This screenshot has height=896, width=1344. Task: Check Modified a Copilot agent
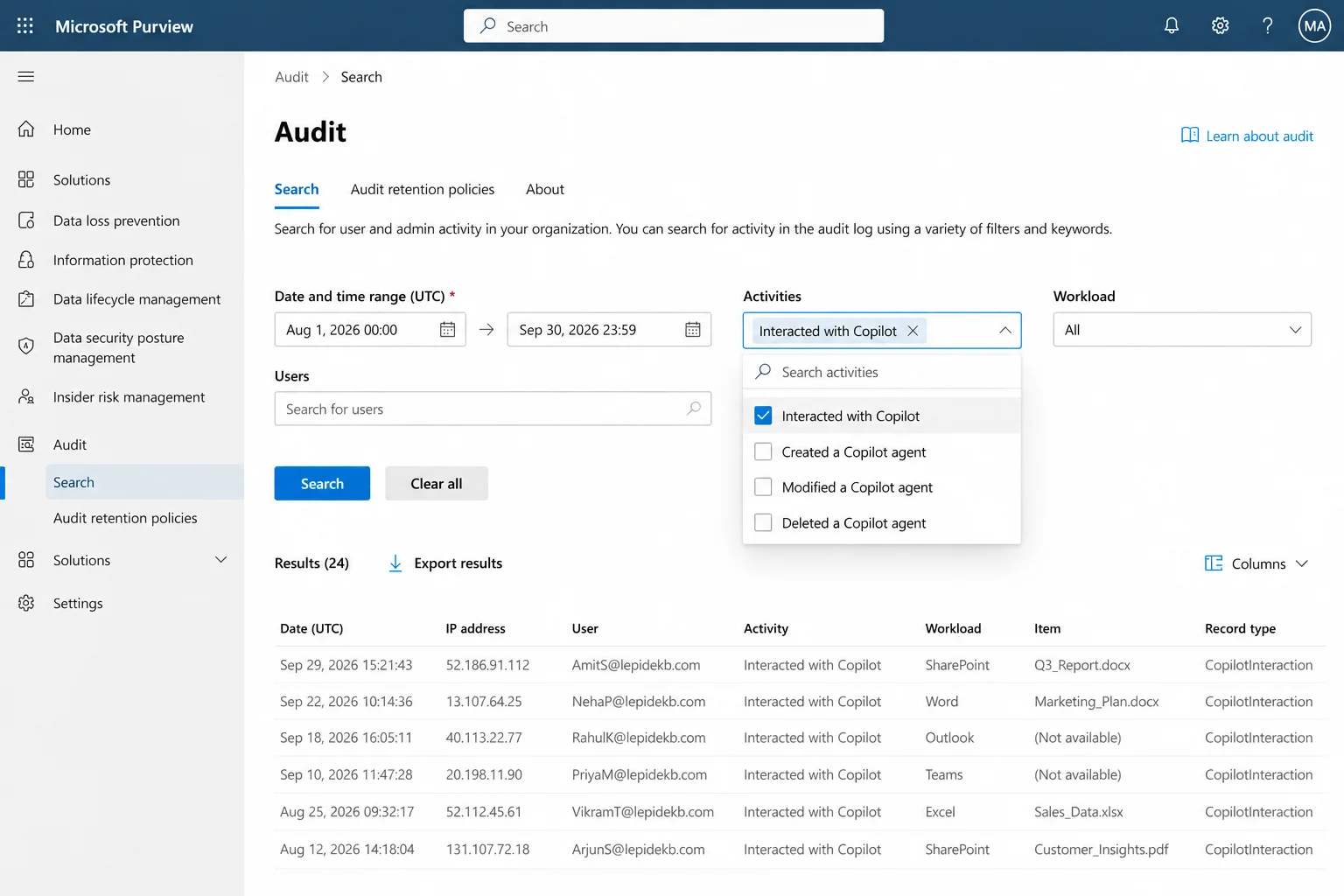(x=763, y=487)
